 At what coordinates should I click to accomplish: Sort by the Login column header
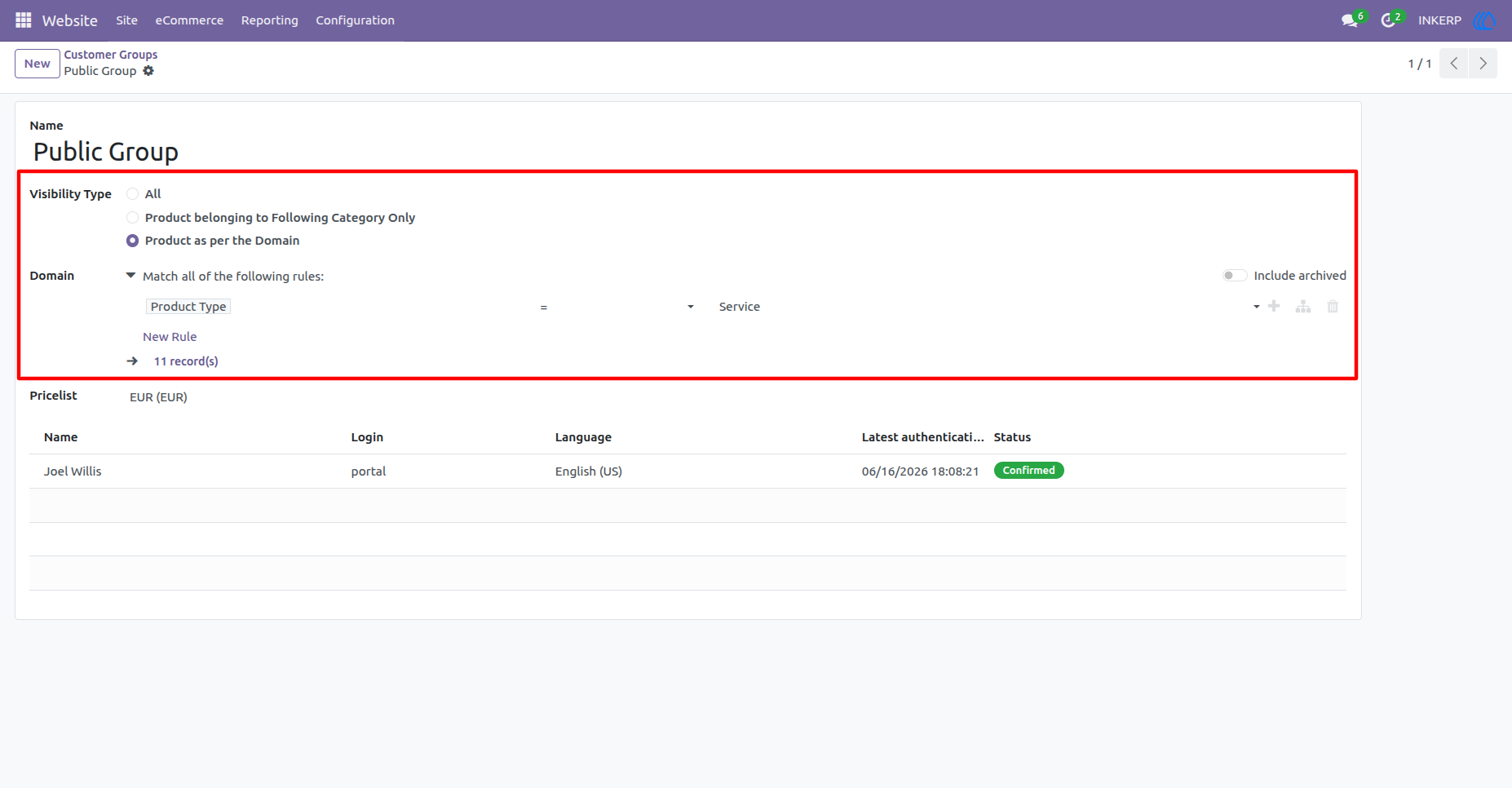point(367,437)
